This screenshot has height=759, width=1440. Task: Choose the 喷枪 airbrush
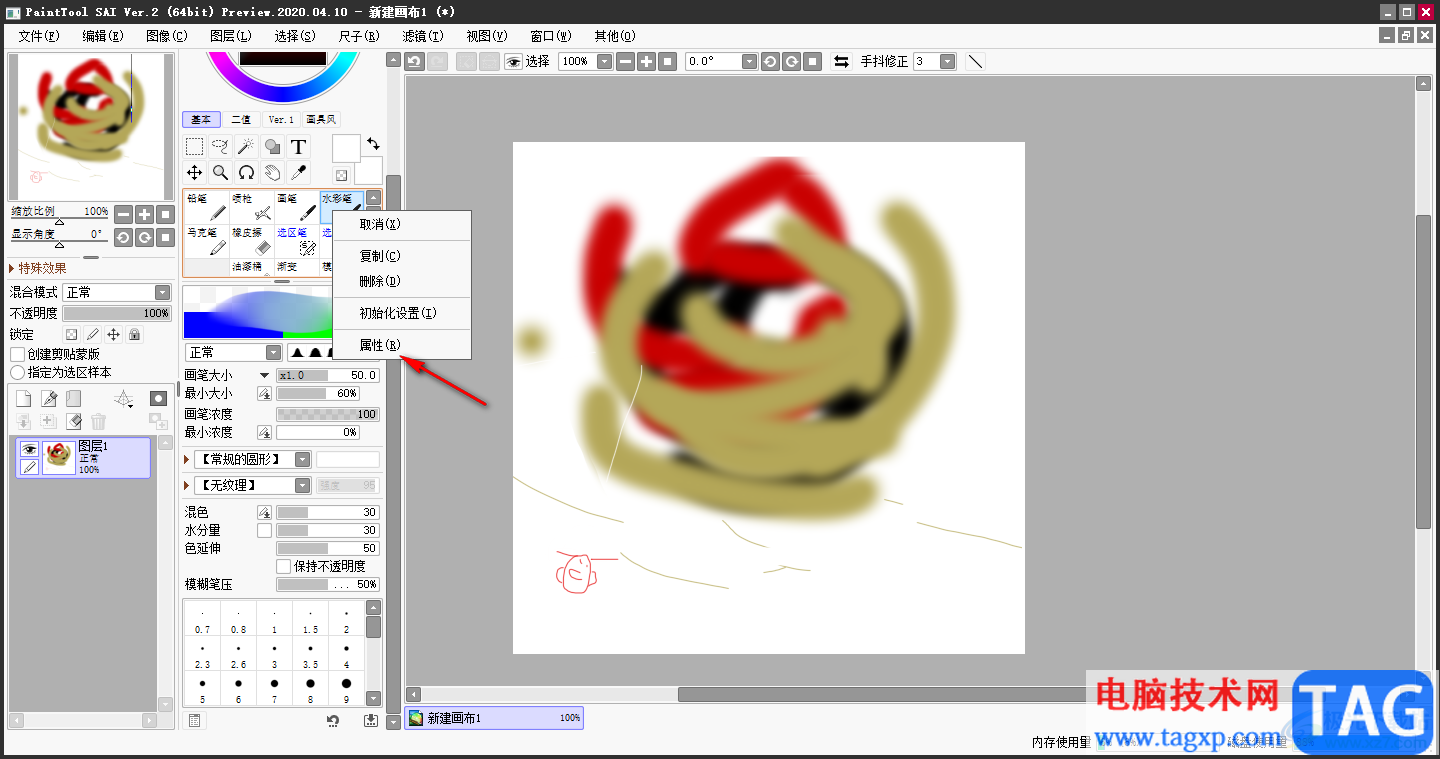(x=252, y=207)
